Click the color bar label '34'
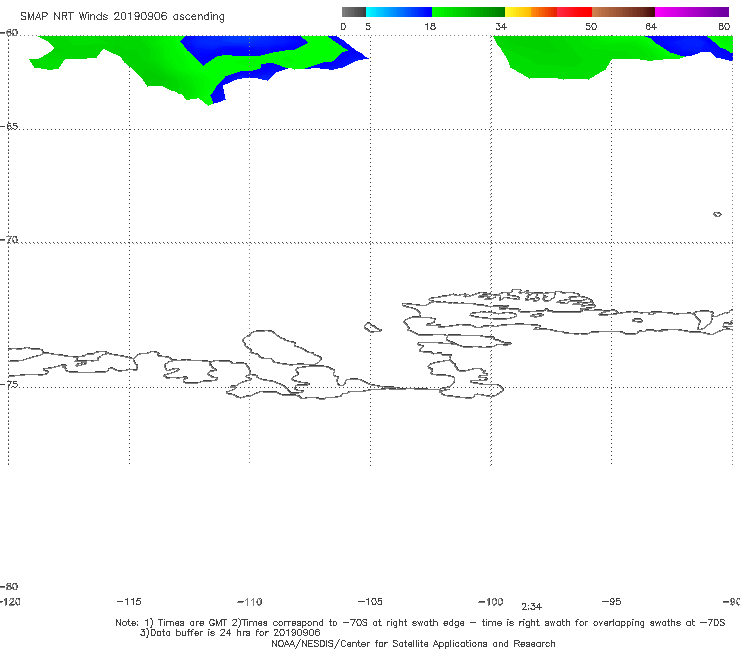This screenshot has height=650, width=740. 501,26
